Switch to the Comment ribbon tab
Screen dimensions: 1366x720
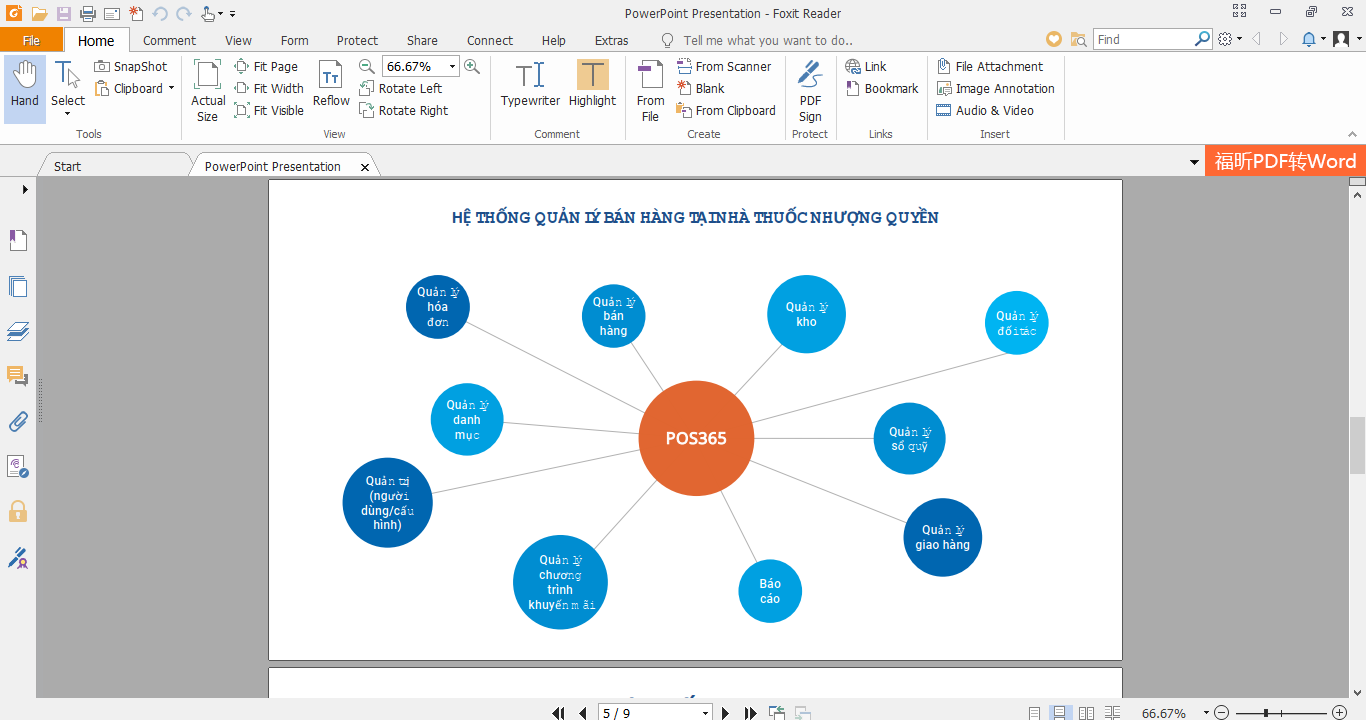point(169,40)
